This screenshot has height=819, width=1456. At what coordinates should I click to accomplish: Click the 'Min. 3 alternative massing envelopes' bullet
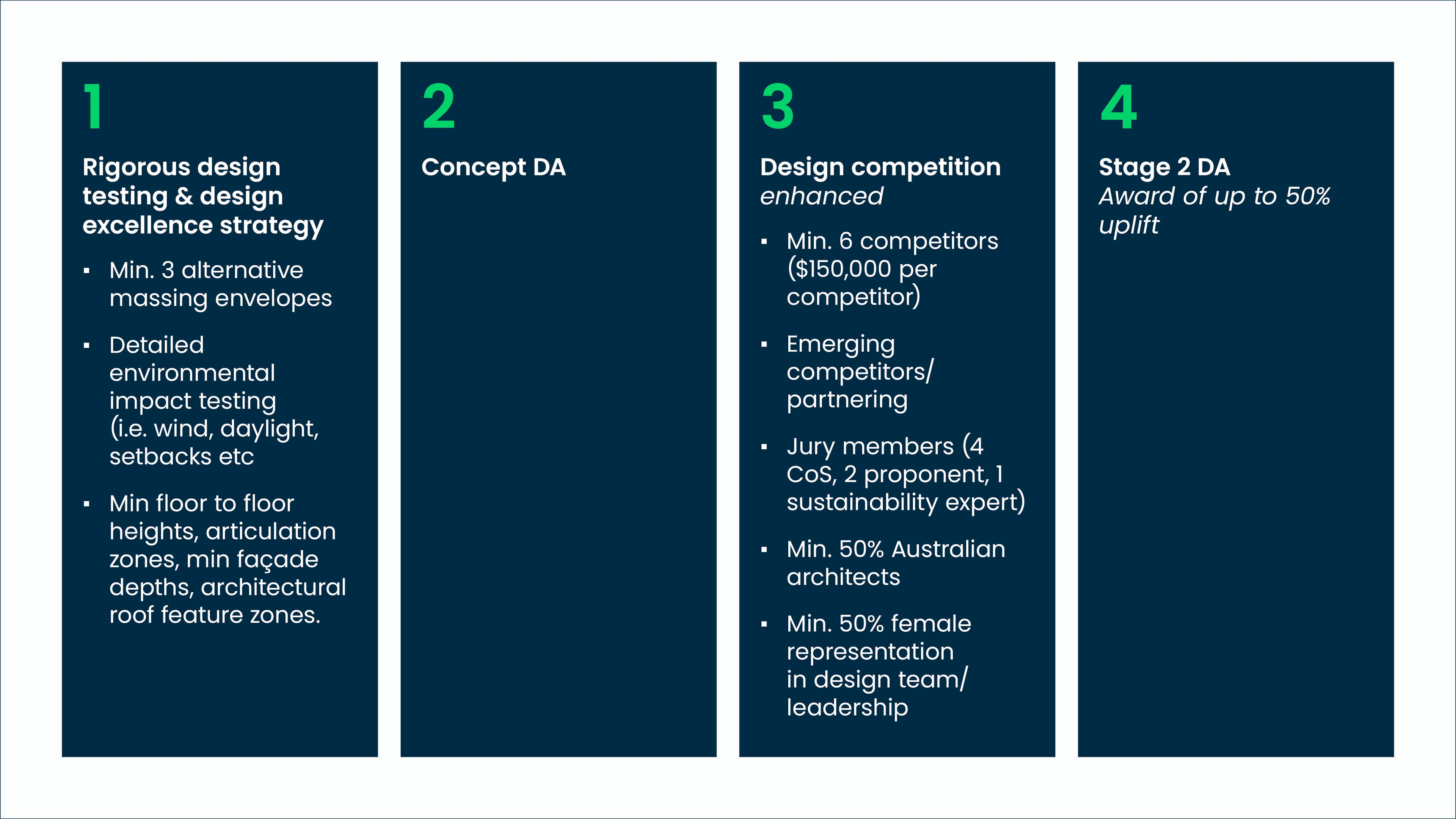pos(220,284)
